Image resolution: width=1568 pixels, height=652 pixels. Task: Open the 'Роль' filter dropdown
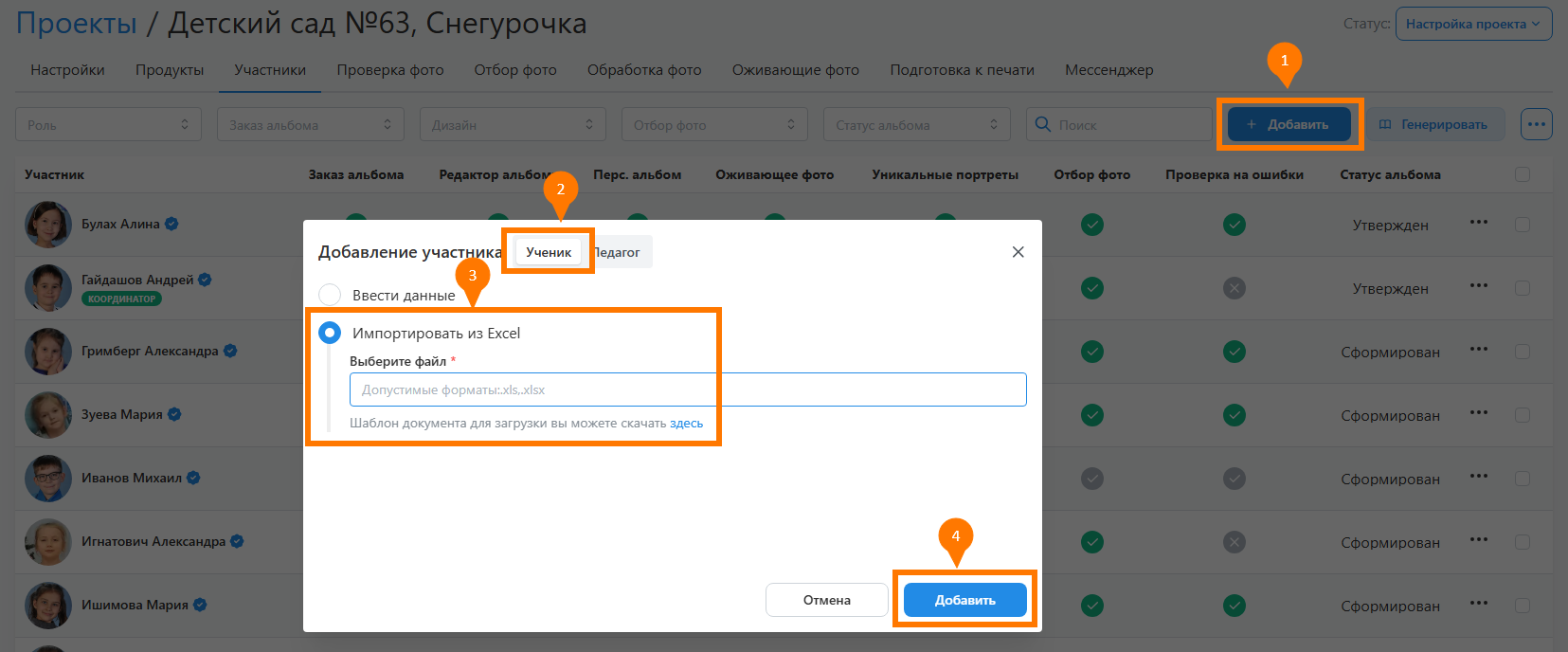(108, 124)
